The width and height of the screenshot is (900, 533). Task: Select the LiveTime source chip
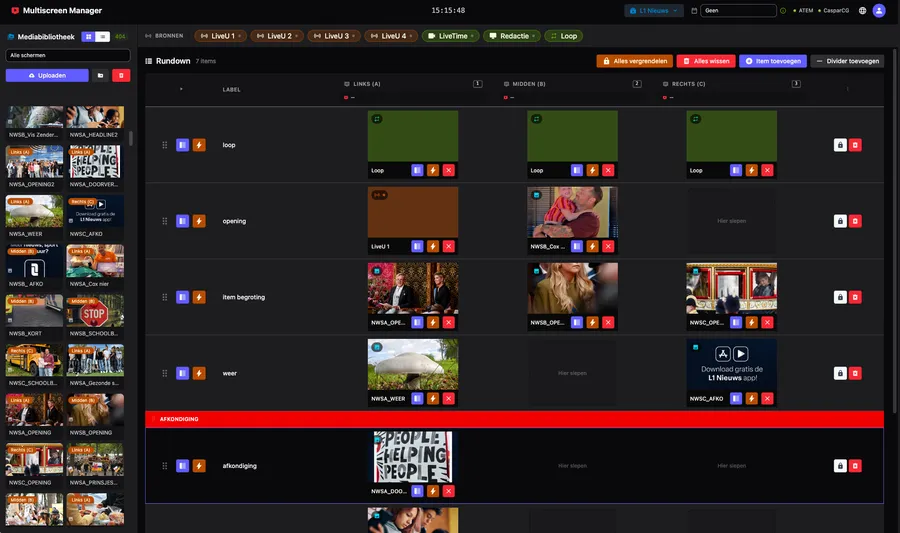(451, 36)
